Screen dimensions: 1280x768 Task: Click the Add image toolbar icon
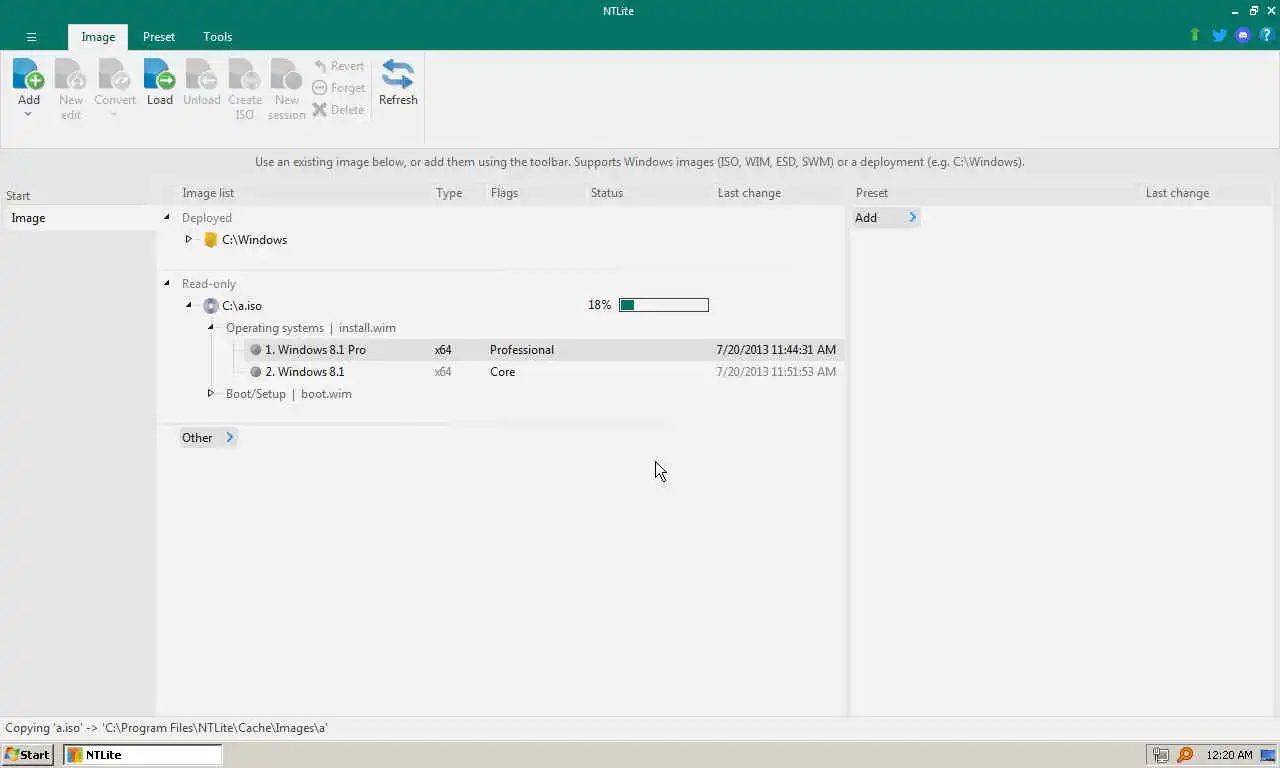[x=28, y=74]
